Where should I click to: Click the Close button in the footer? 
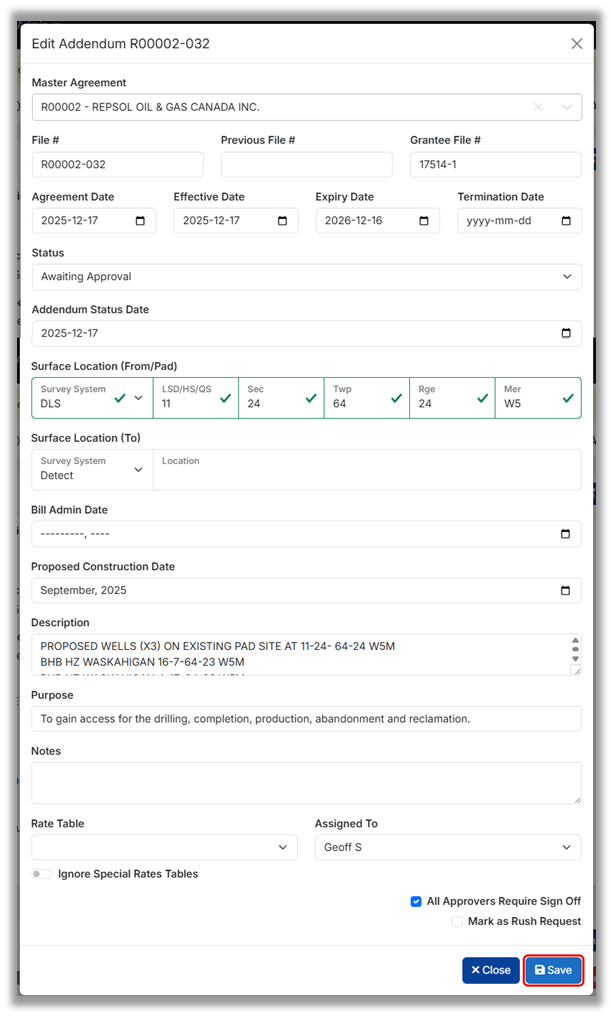pyautogui.click(x=490, y=970)
